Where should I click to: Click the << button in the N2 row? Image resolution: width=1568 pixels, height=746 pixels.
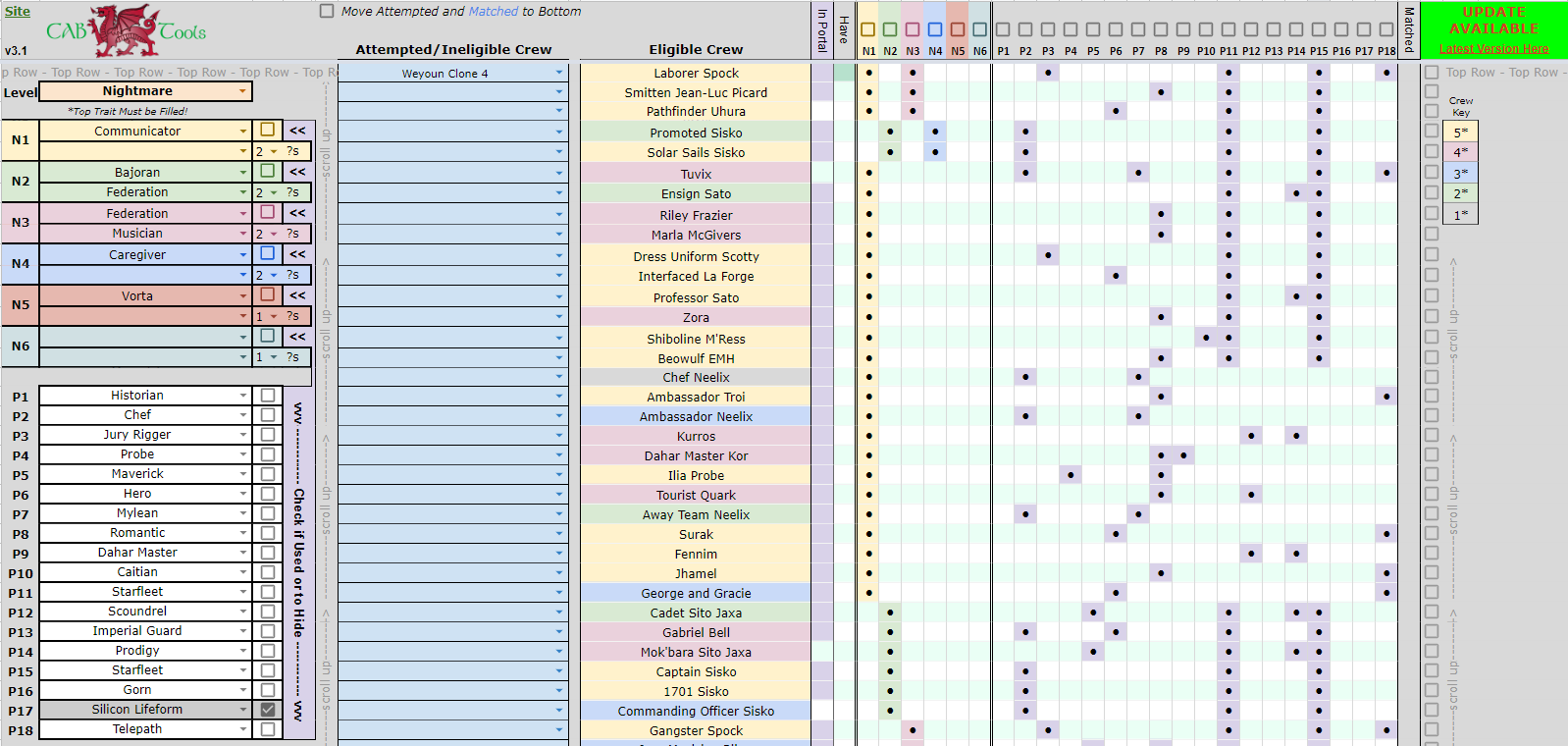coord(297,172)
